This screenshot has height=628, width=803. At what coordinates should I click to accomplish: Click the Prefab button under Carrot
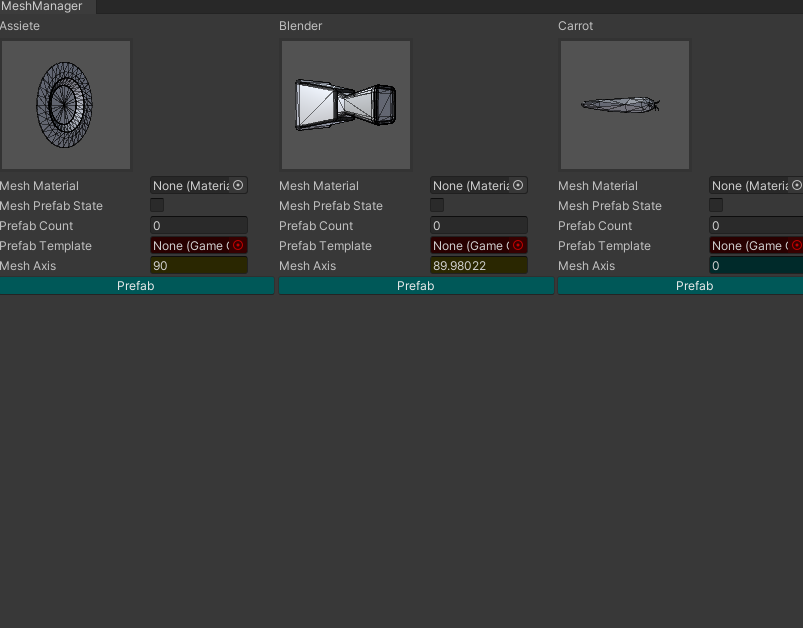coord(680,286)
